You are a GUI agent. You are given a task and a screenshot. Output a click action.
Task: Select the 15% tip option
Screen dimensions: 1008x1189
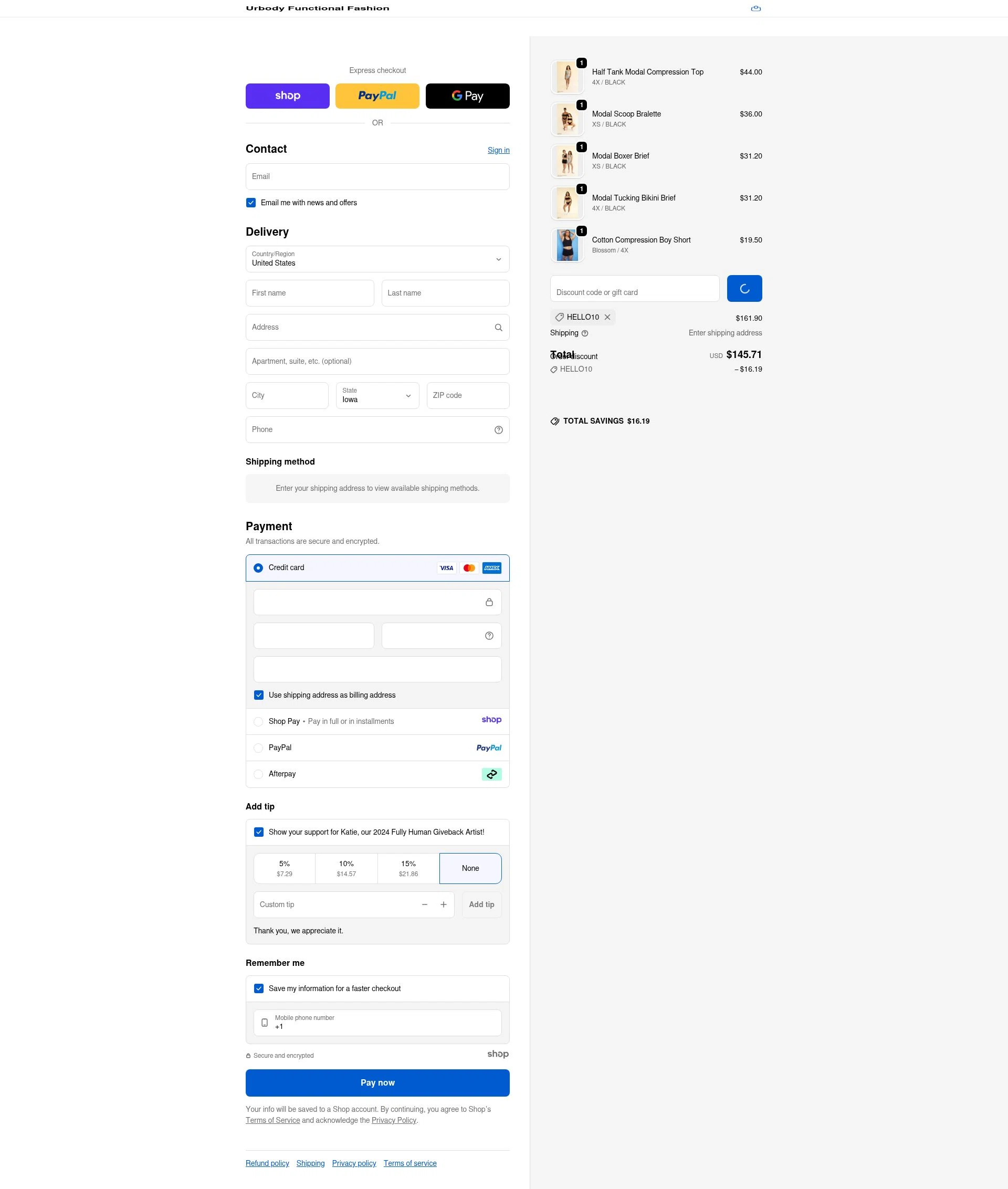pos(408,868)
